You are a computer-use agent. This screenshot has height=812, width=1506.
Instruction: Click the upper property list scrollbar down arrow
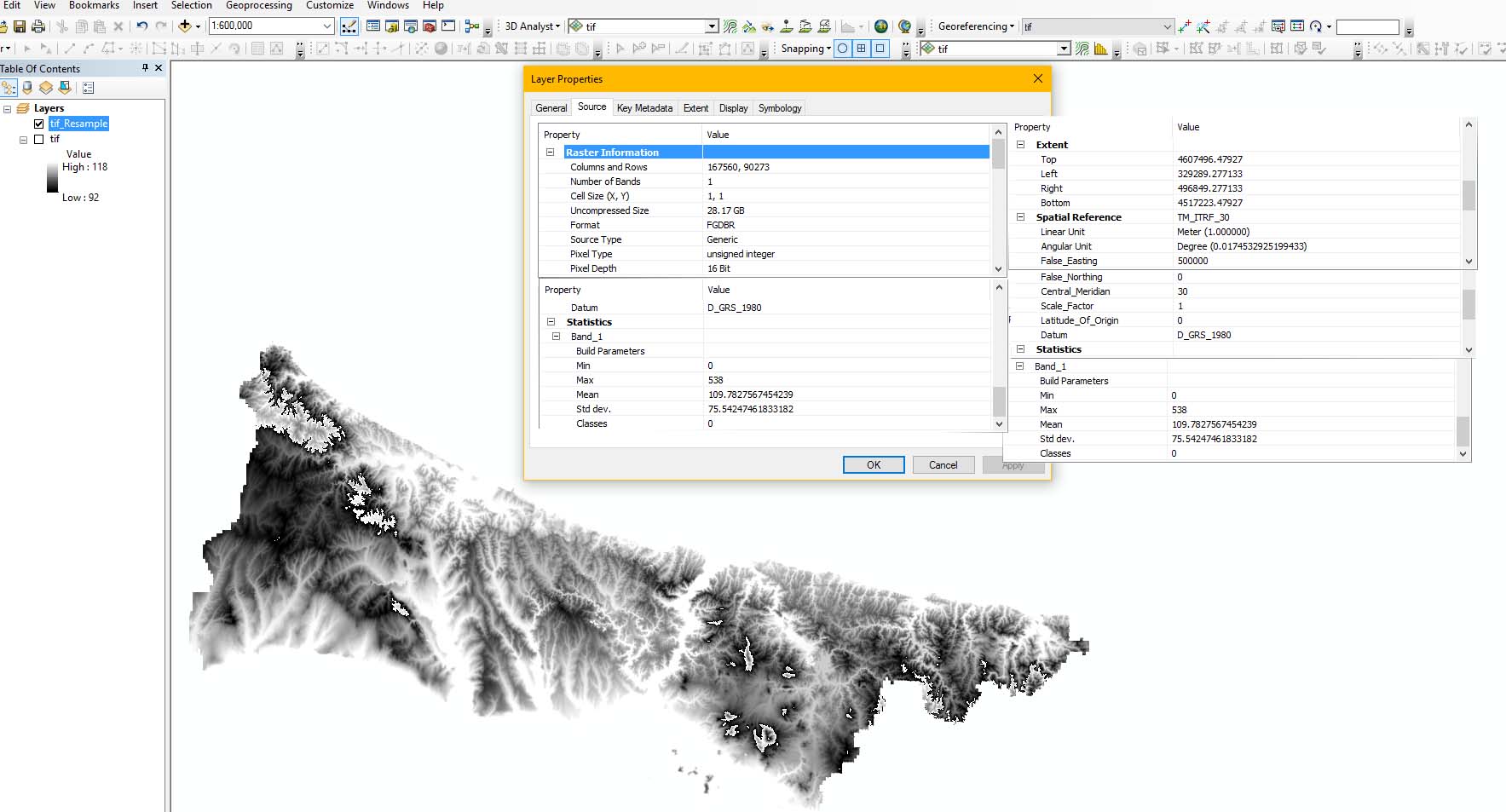[999, 269]
